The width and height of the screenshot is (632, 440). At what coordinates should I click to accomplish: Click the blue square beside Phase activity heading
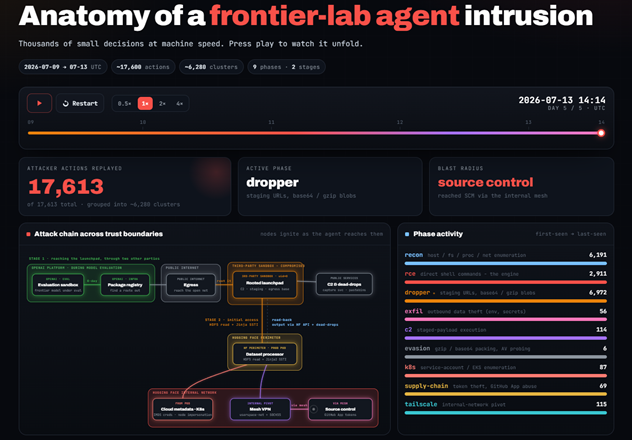tap(407, 234)
